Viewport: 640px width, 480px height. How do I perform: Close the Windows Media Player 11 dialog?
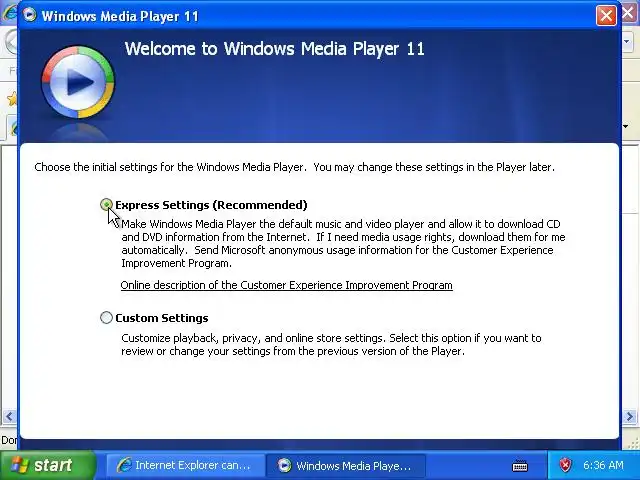pos(606,16)
